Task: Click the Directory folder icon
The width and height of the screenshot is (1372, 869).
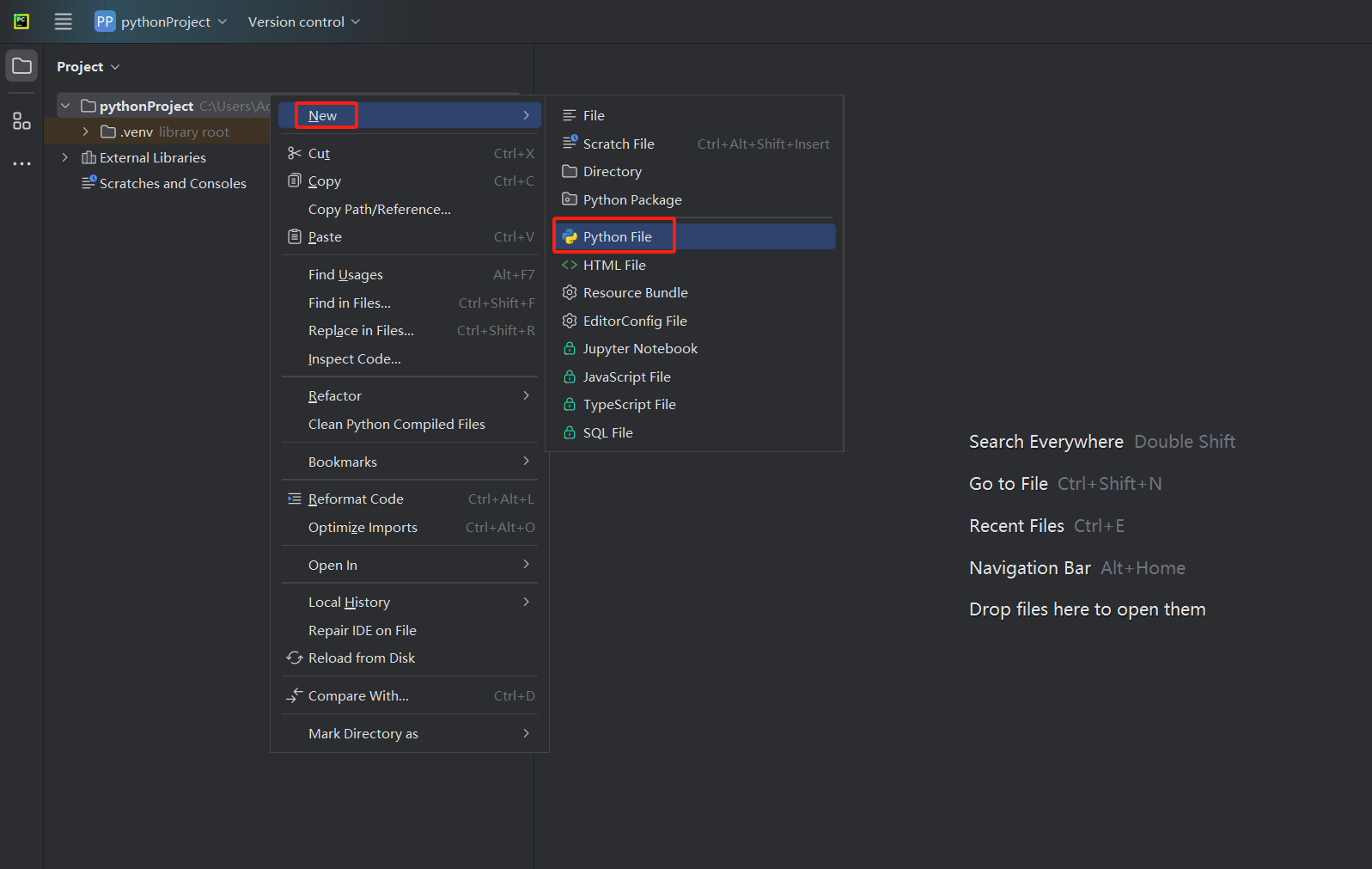Action: 570,171
